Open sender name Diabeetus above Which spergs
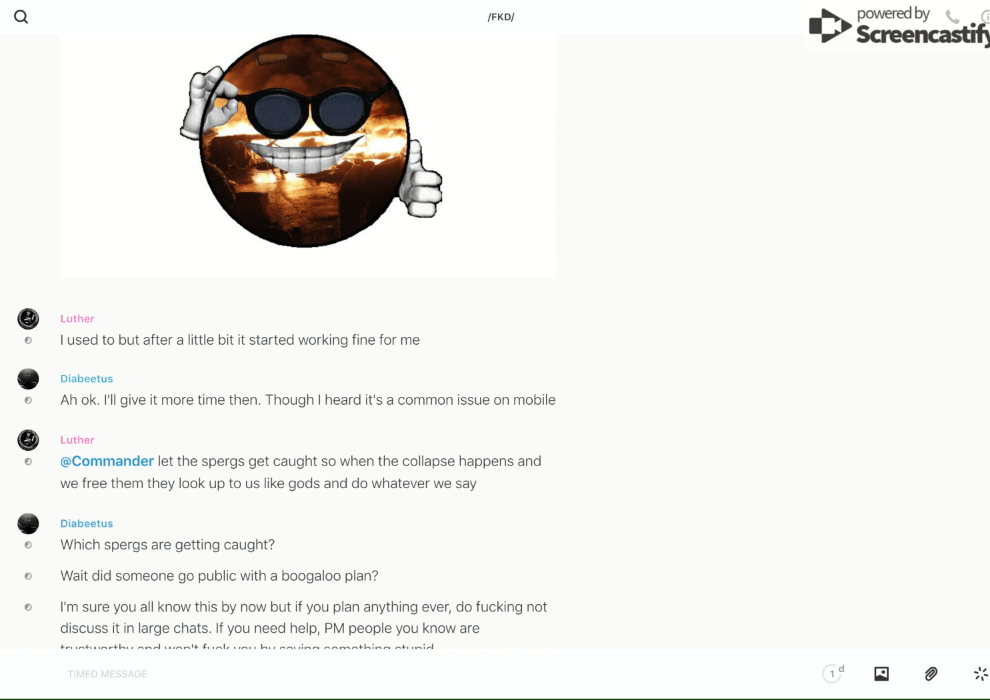The height and width of the screenshot is (700, 990). 86,523
